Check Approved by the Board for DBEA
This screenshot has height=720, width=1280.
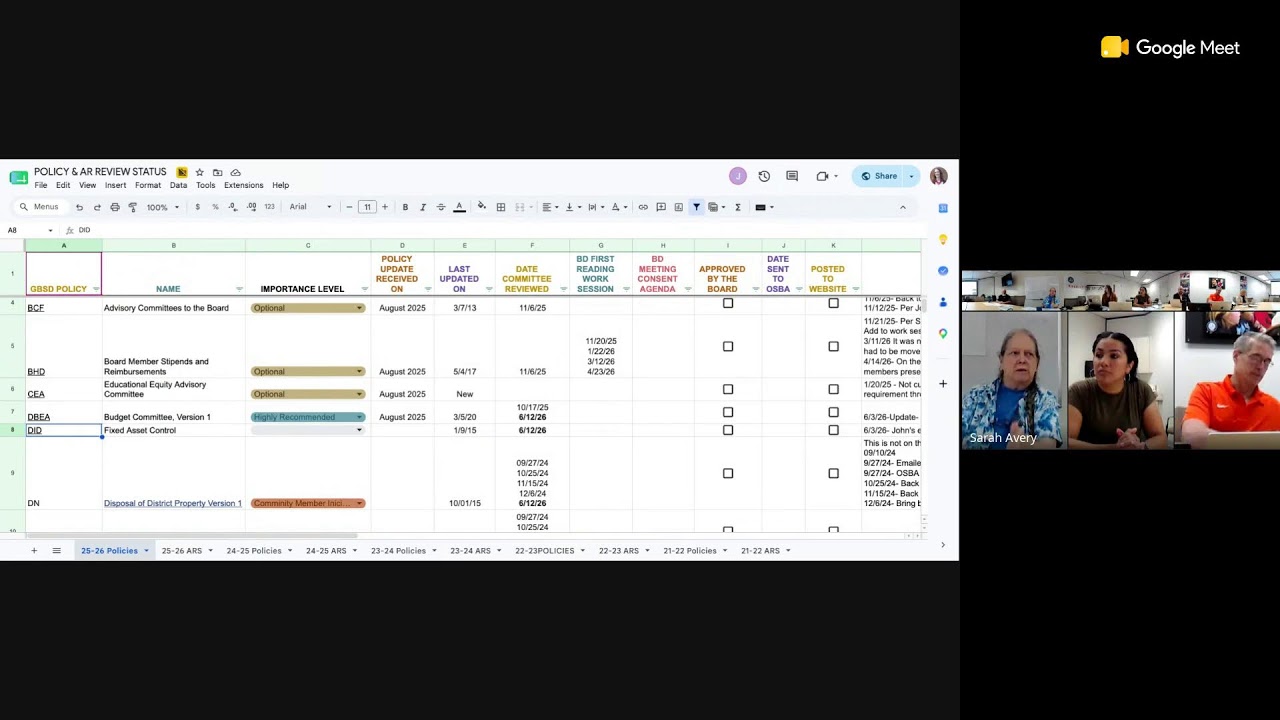coord(728,412)
